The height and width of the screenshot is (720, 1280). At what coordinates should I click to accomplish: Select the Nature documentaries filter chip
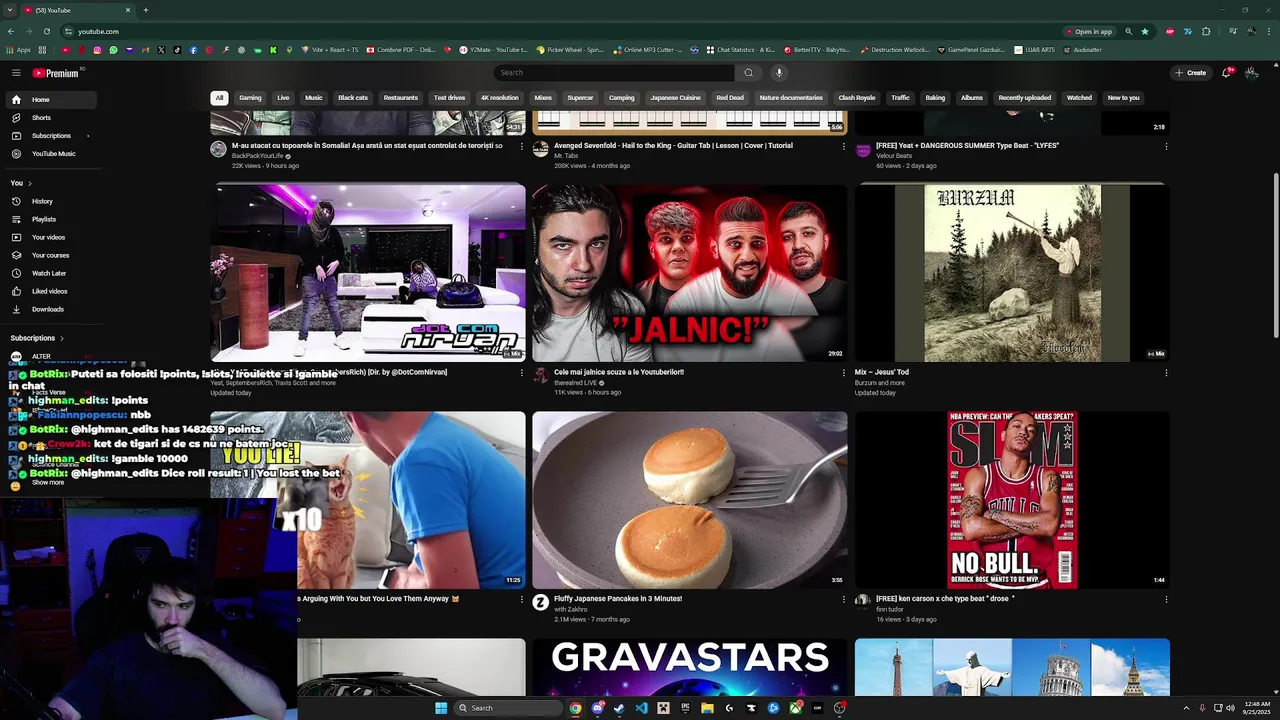(x=791, y=98)
